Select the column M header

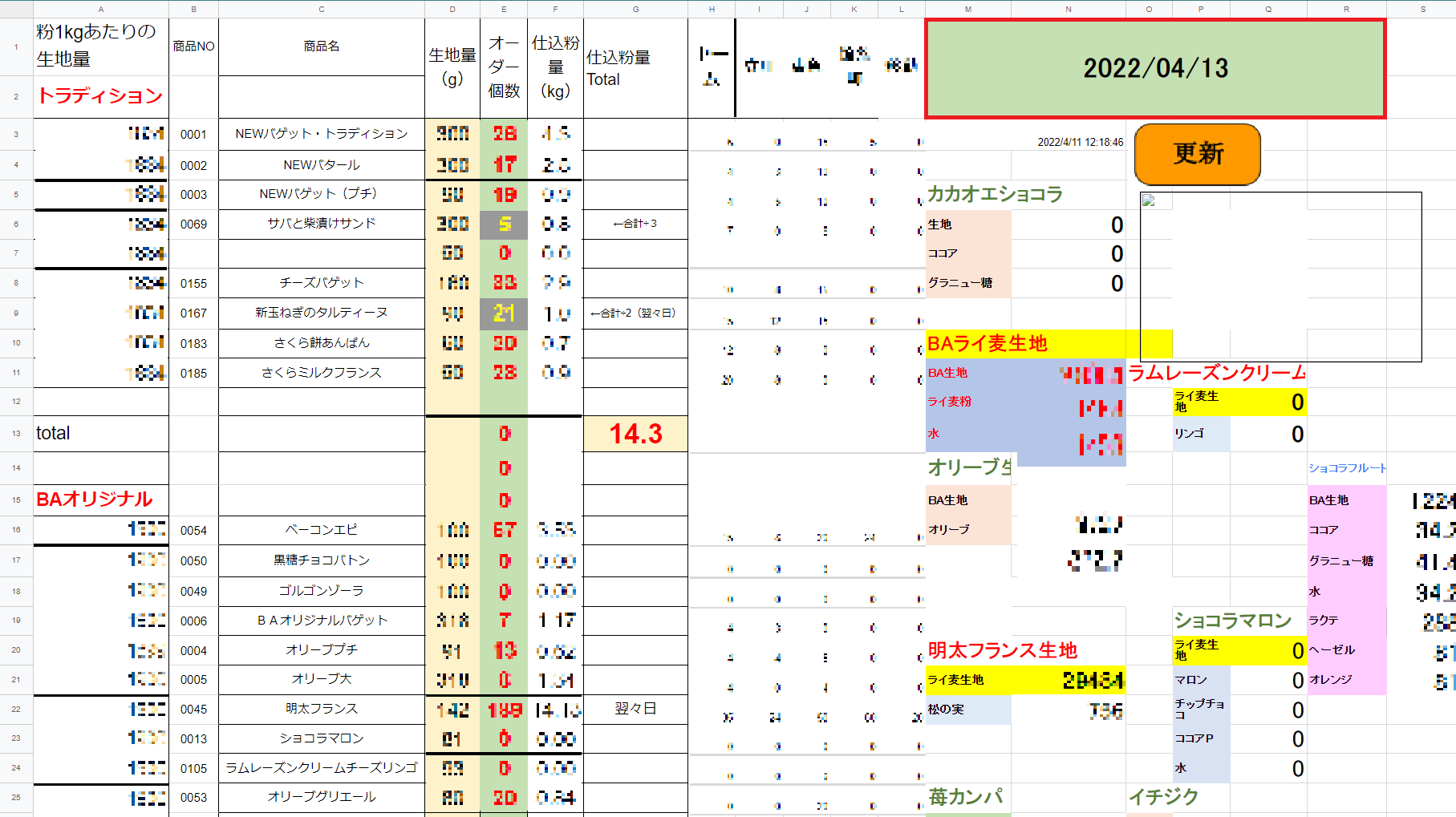967,9
